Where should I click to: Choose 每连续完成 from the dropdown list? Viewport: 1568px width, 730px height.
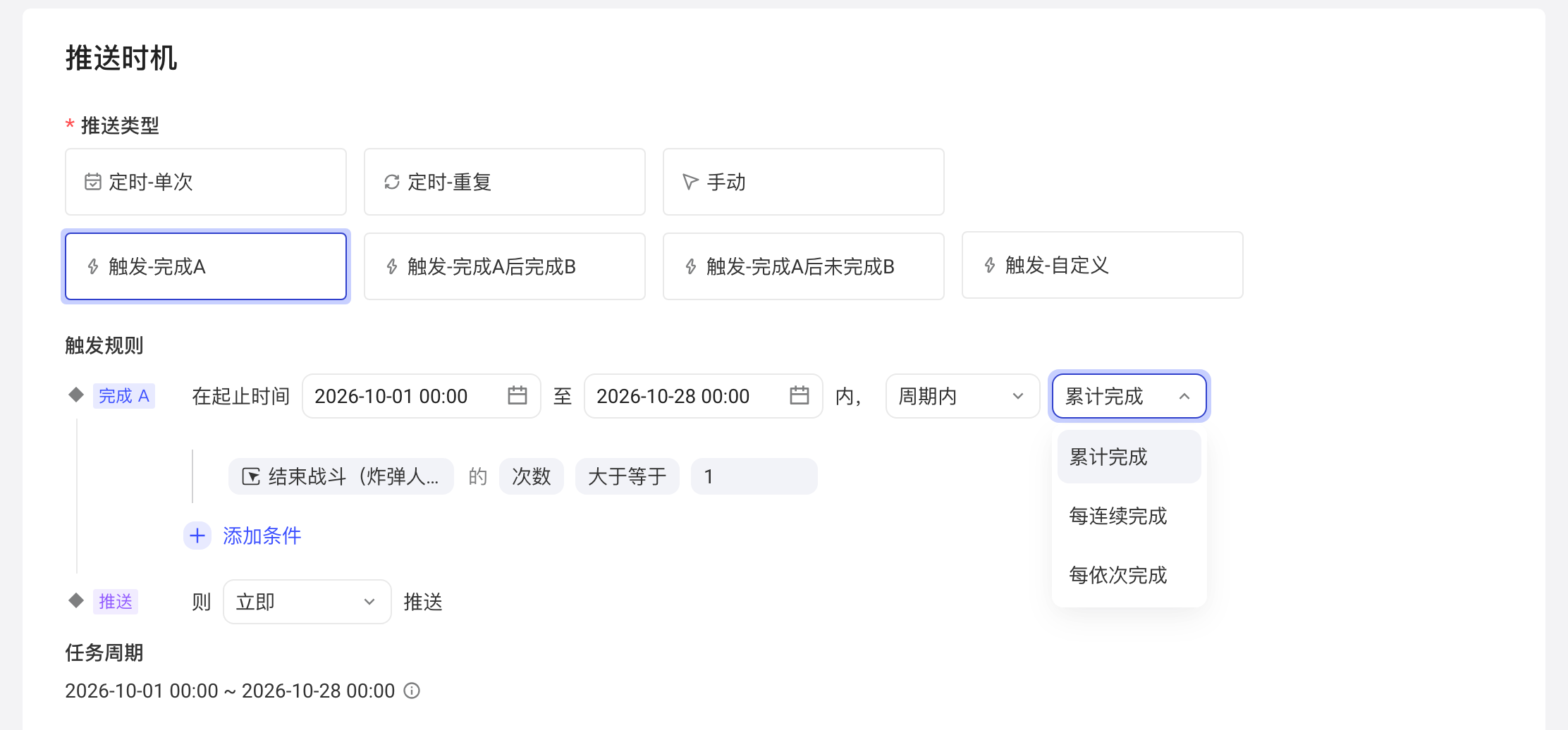coord(1129,516)
